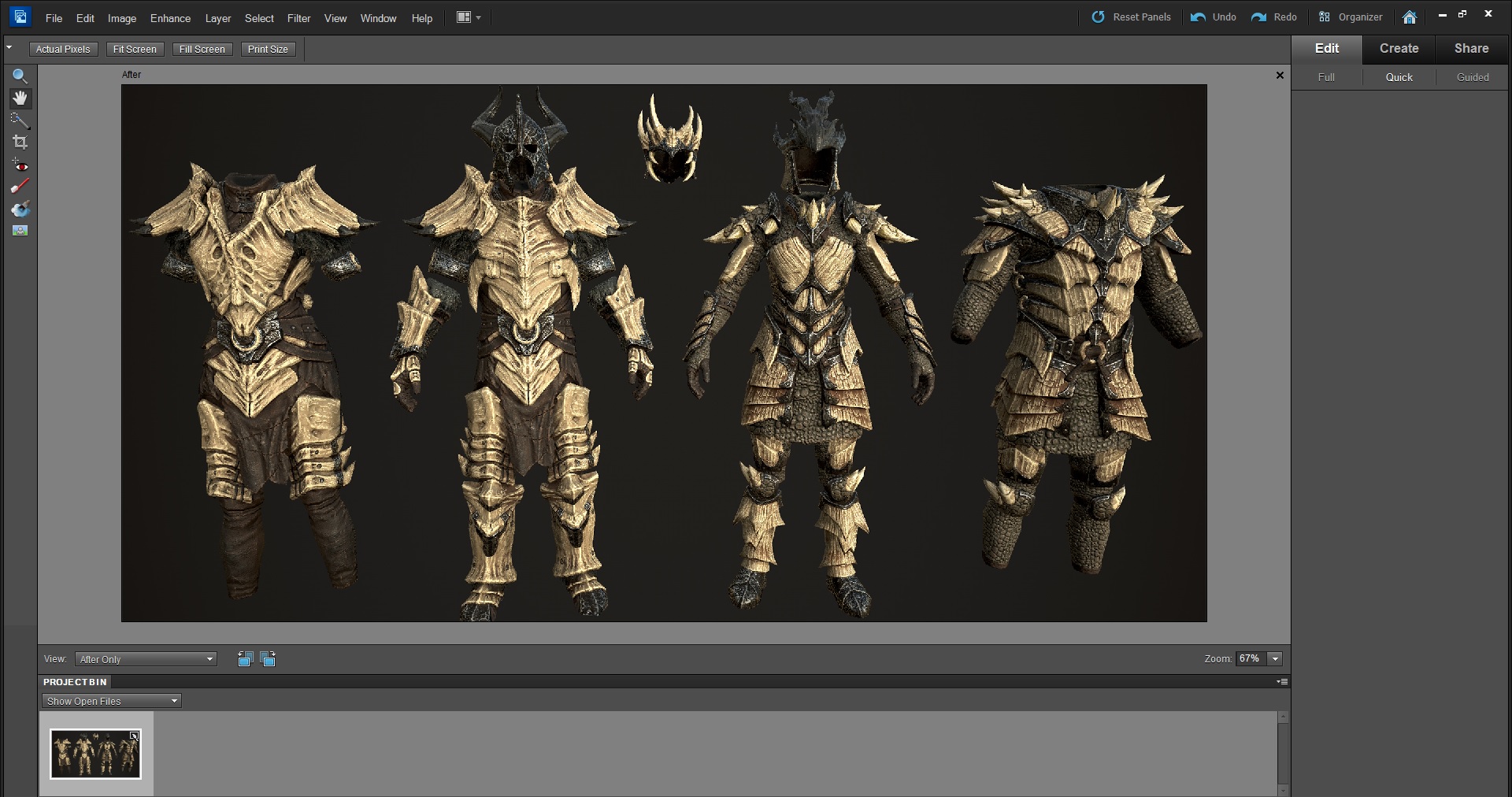
Task: Open the Select menu
Action: point(259,18)
